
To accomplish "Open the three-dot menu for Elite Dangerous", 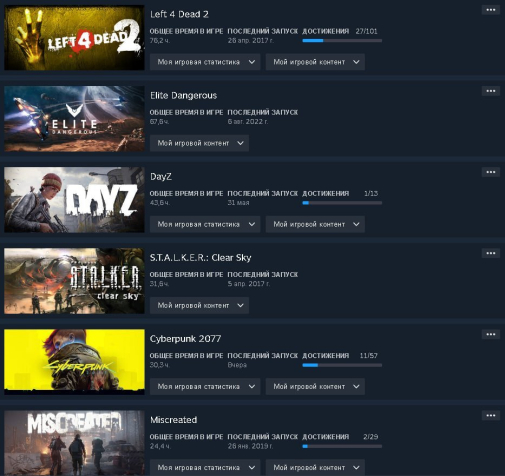I will tap(491, 91).
